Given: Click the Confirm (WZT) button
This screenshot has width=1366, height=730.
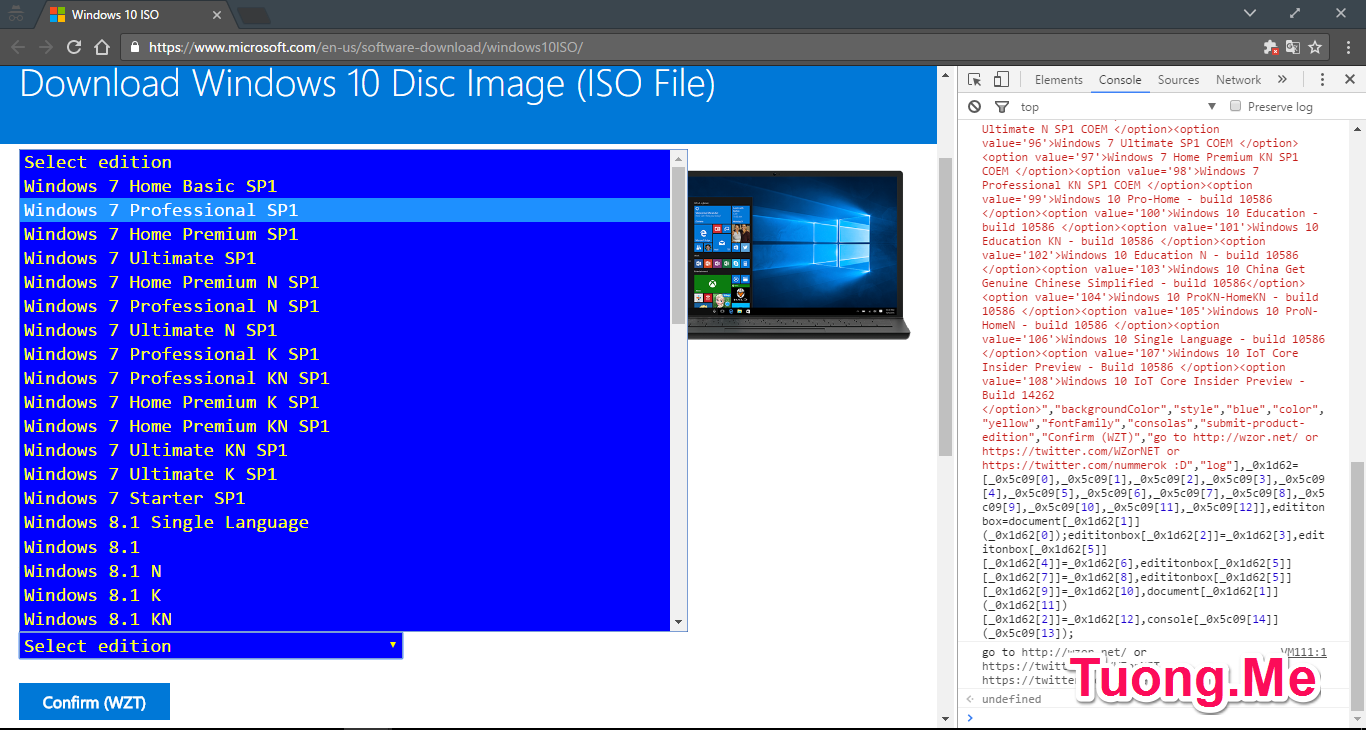Looking at the screenshot, I should tap(94, 702).
